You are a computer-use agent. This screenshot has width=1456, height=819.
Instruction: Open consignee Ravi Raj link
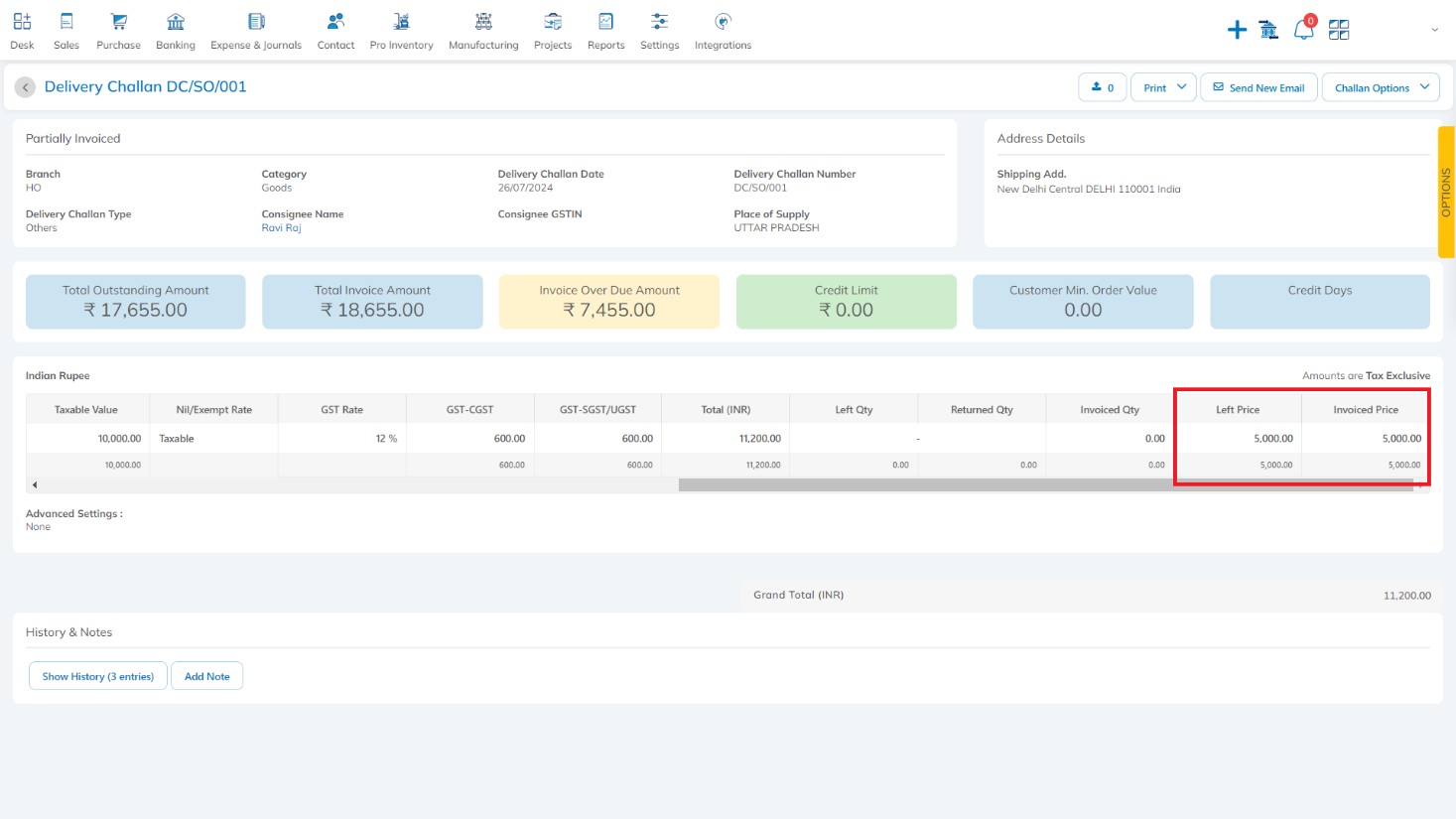[281, 228]
